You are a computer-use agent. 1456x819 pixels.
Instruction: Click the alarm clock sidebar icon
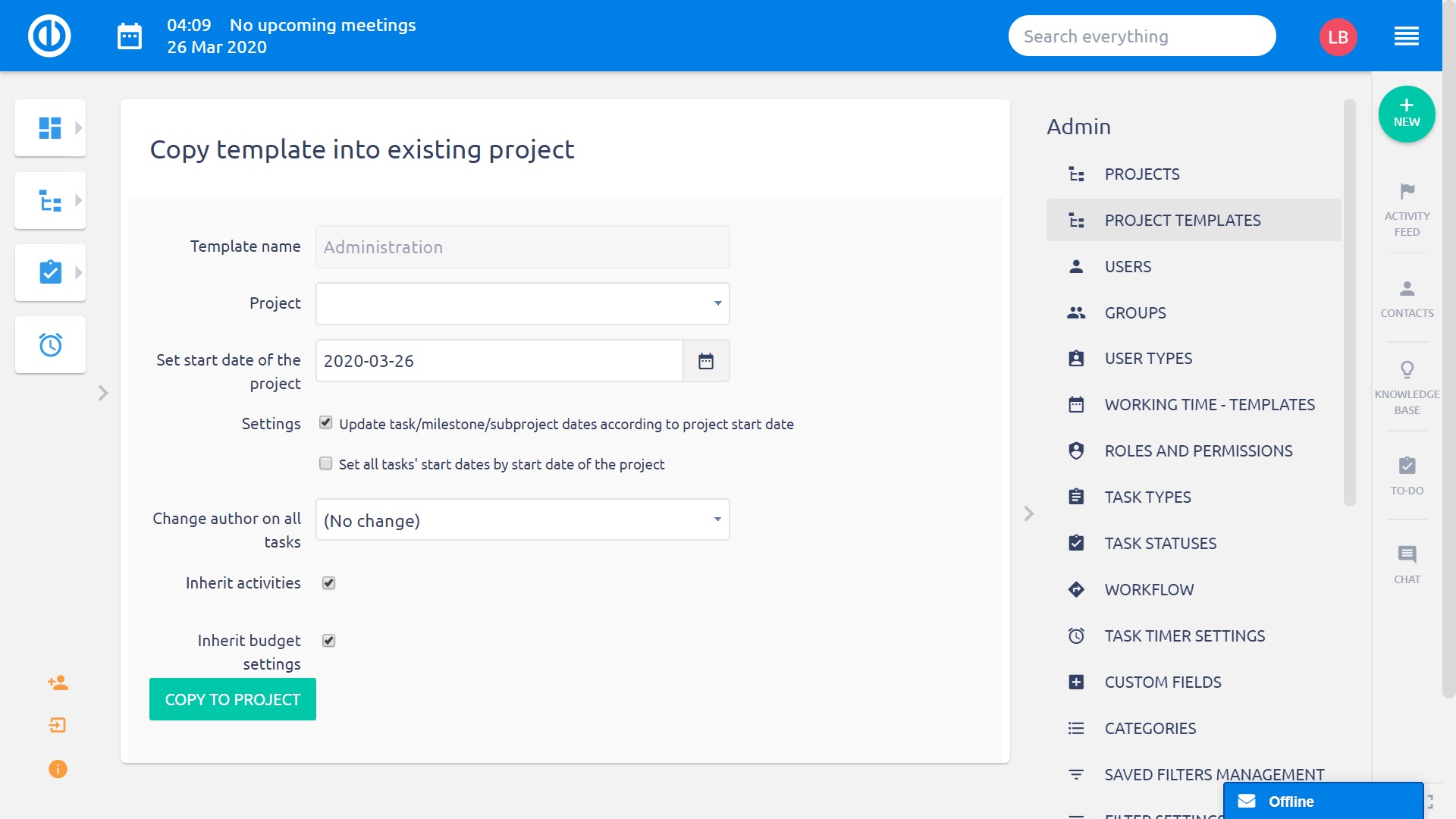50,345
